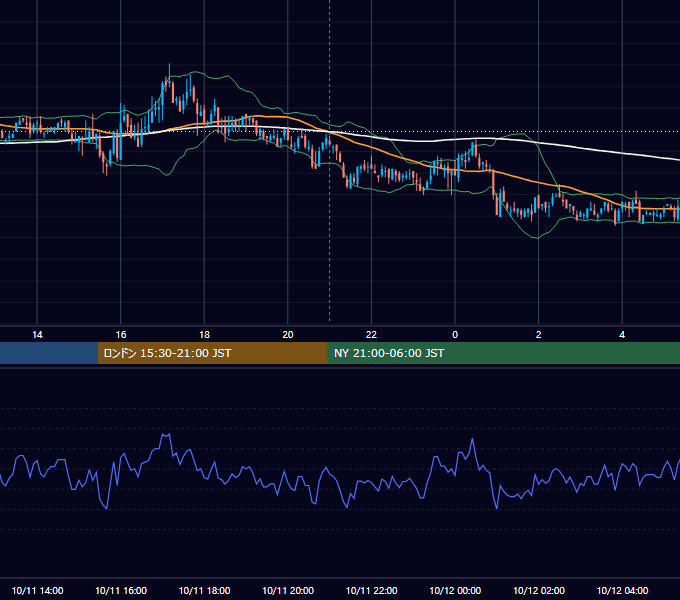Viewport: 680px width, 600px height.
Task: Click the 0 hour label on the time axis
Action: click(455, 335)
